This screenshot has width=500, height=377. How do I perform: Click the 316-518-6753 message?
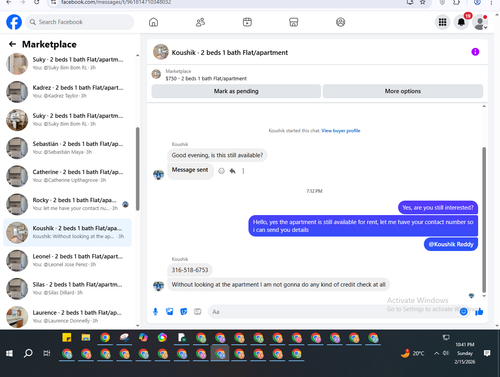(x=190, y=270)
